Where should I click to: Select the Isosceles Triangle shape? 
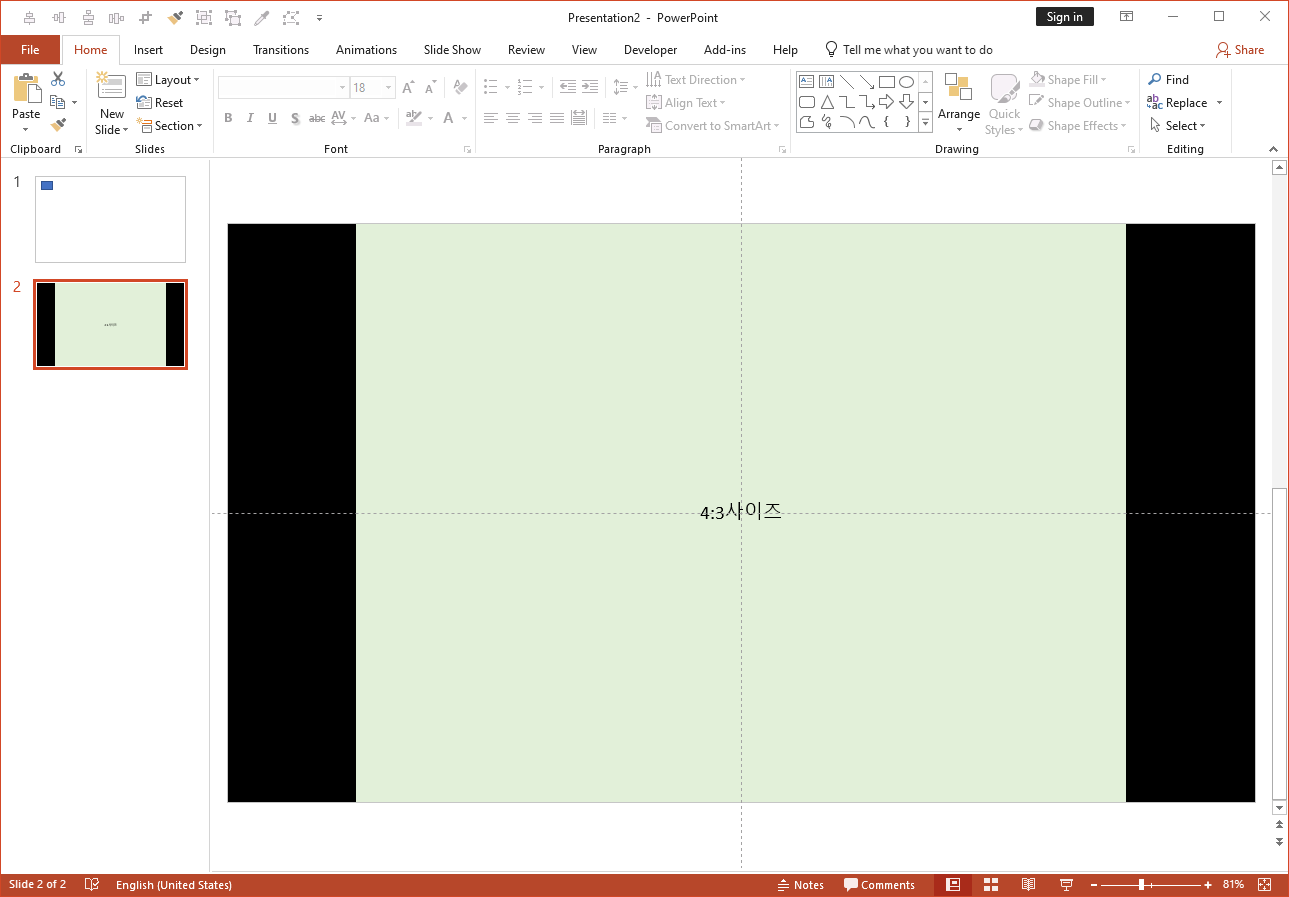827,102
